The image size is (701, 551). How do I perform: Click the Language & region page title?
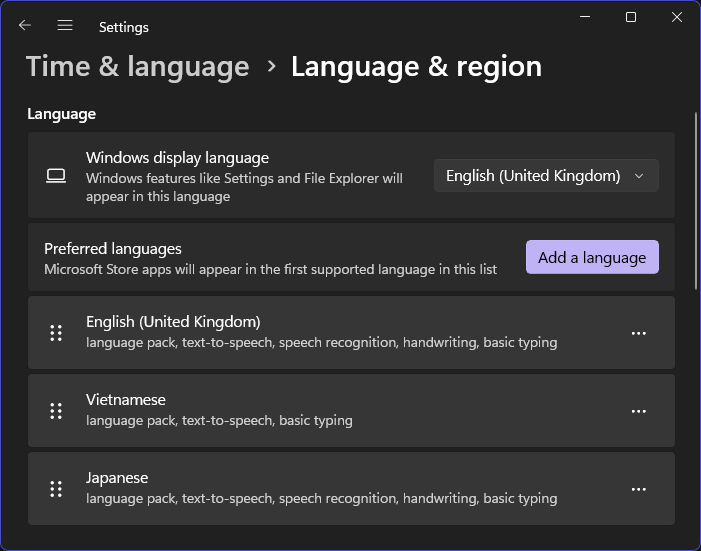(416, 67)
